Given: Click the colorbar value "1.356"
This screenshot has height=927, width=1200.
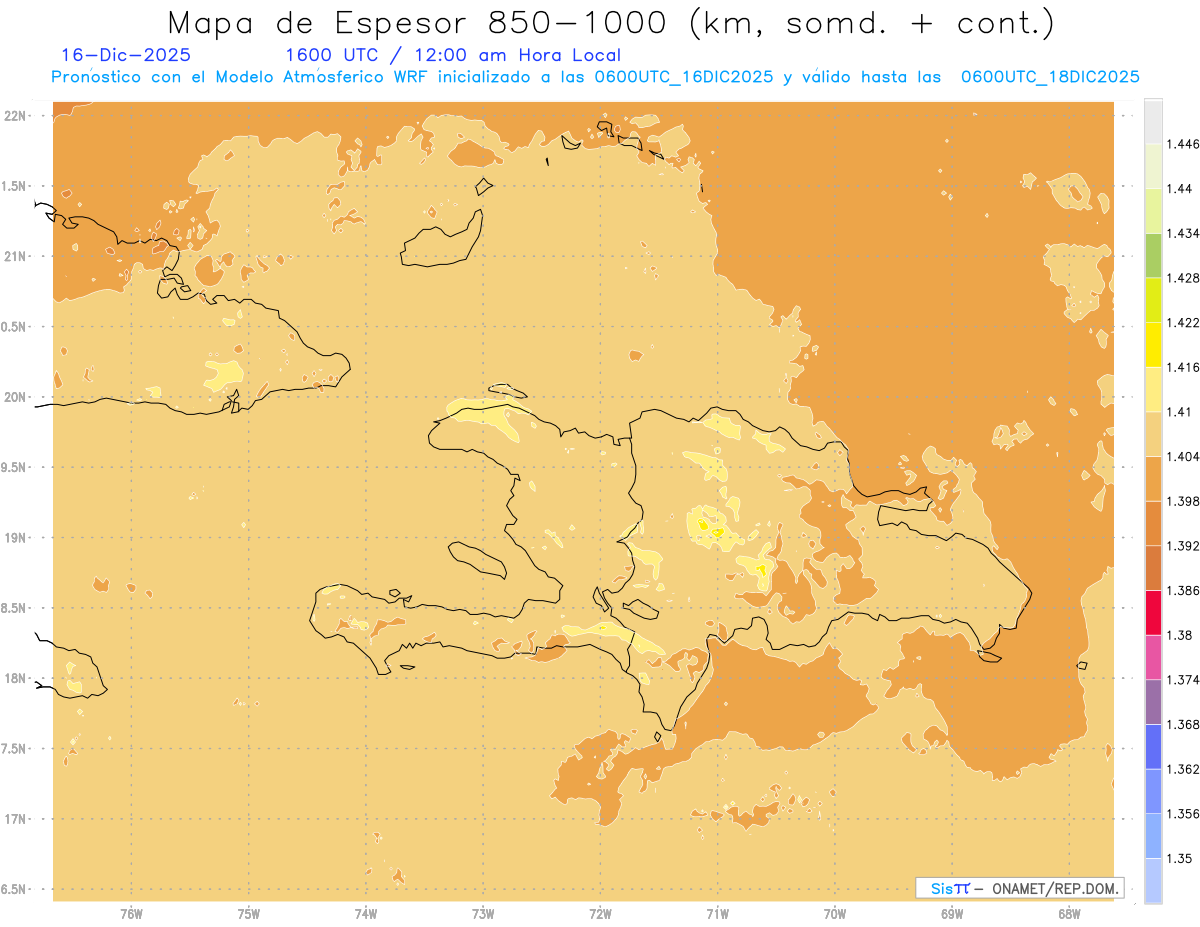Looking at the screenshot, I should tap(1182, 814).
